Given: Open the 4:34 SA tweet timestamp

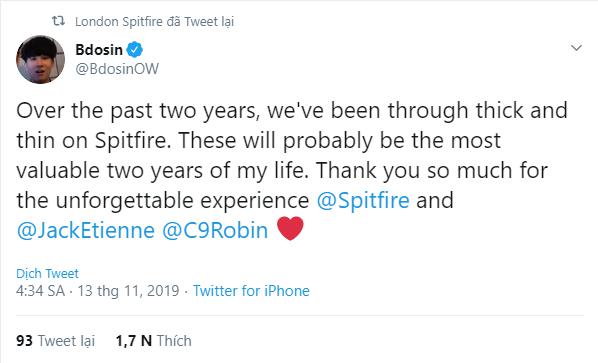Looking at the screenshot, I should (x=40, y=291).
